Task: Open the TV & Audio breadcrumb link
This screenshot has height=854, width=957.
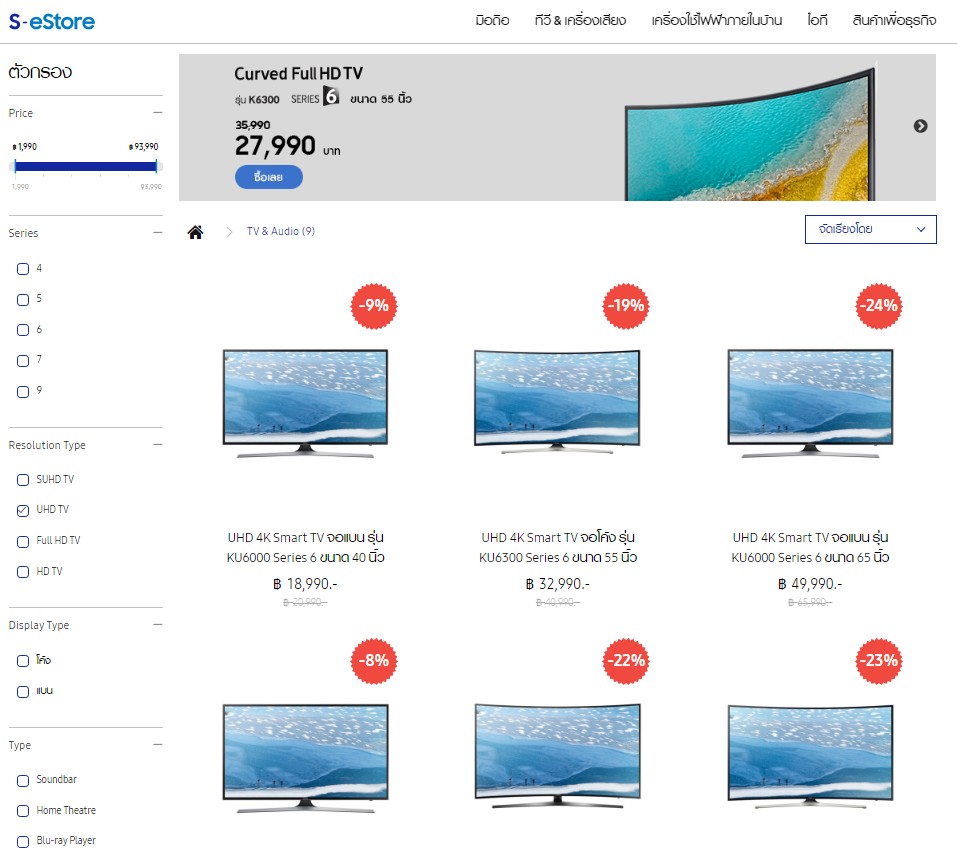Action: [x=280, y=232]
